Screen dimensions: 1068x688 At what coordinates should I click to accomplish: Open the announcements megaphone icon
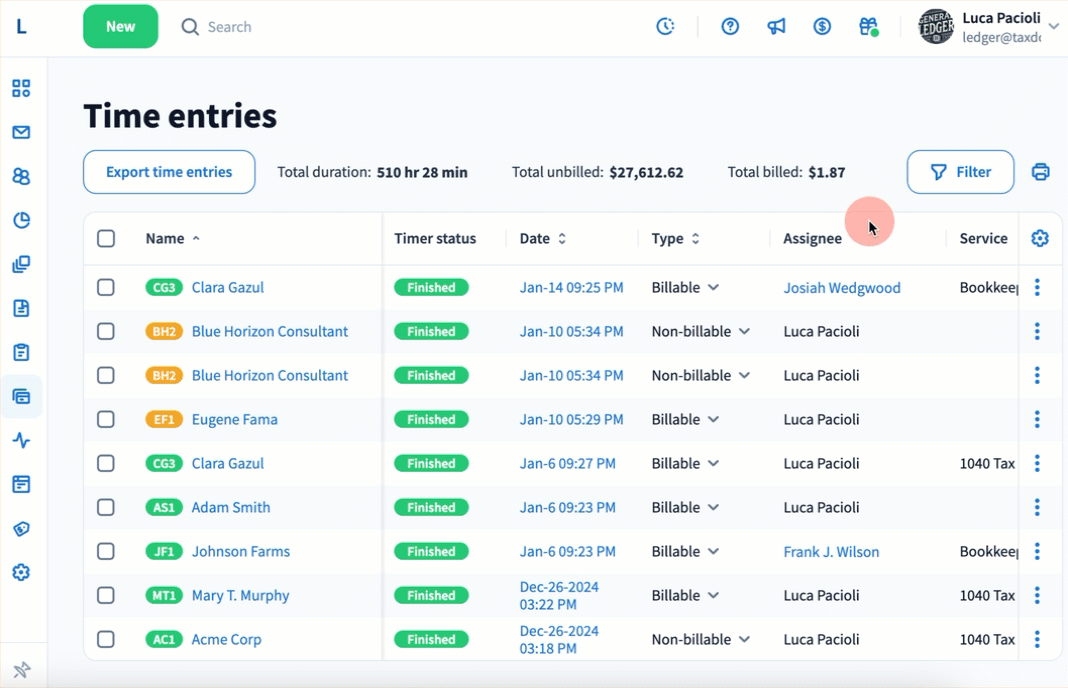[x=776, y=27]
